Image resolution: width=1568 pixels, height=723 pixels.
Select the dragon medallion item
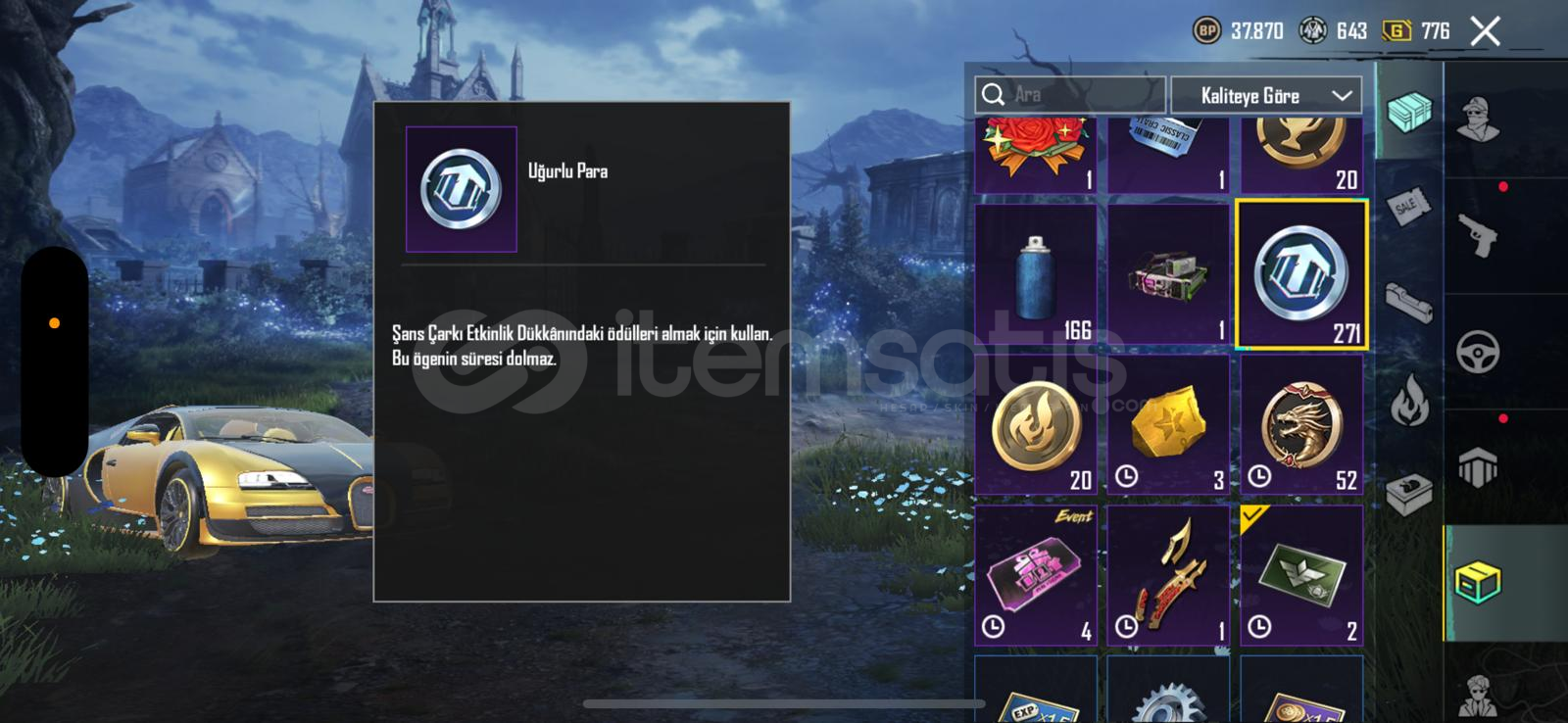click(1301, 425)
